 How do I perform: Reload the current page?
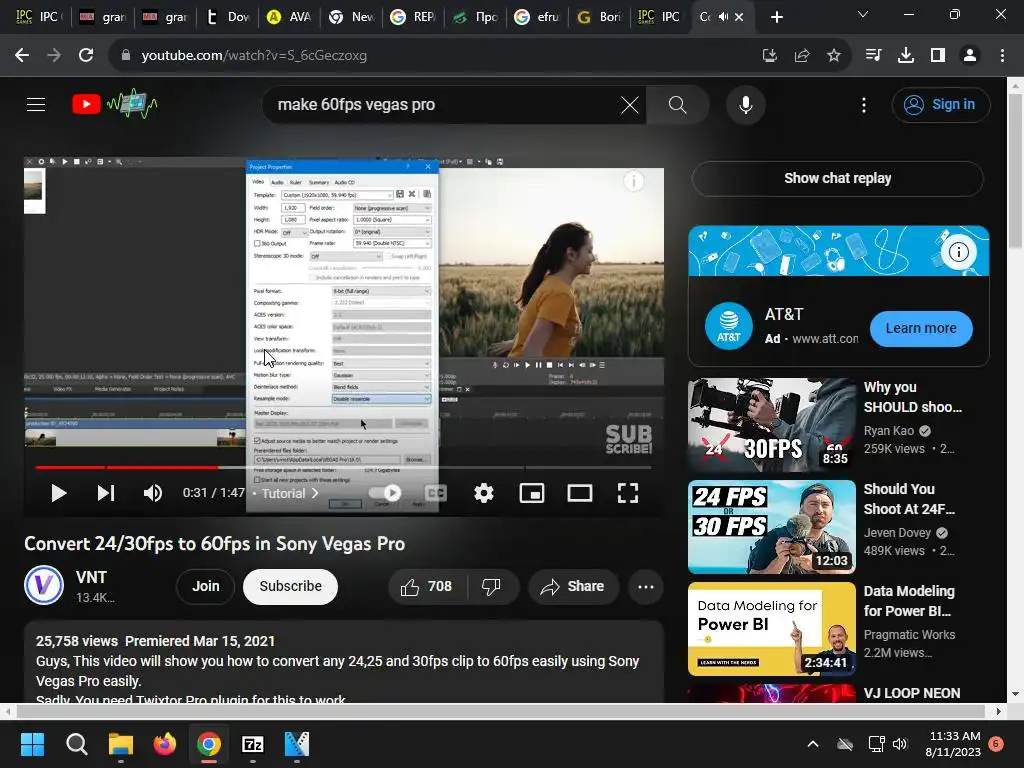point(86,56)
